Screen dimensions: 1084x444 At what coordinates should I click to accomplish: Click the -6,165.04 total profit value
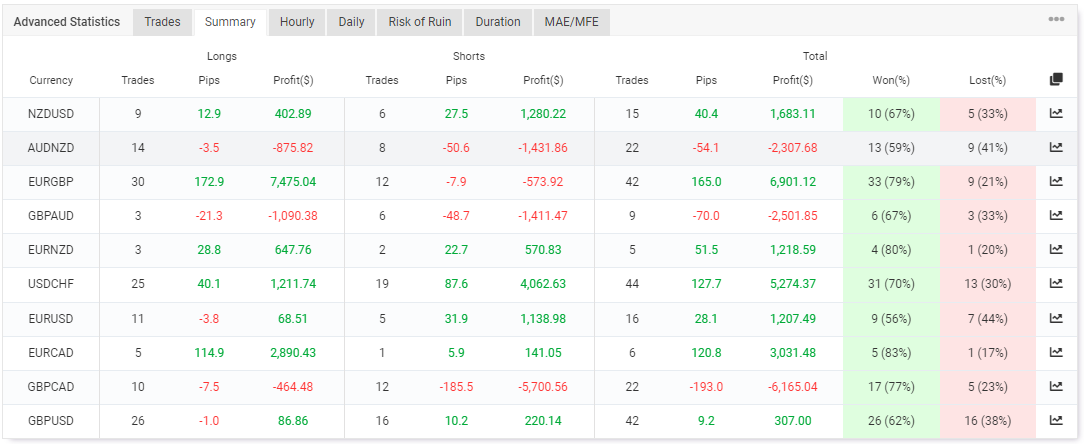[x=792, y=387]
